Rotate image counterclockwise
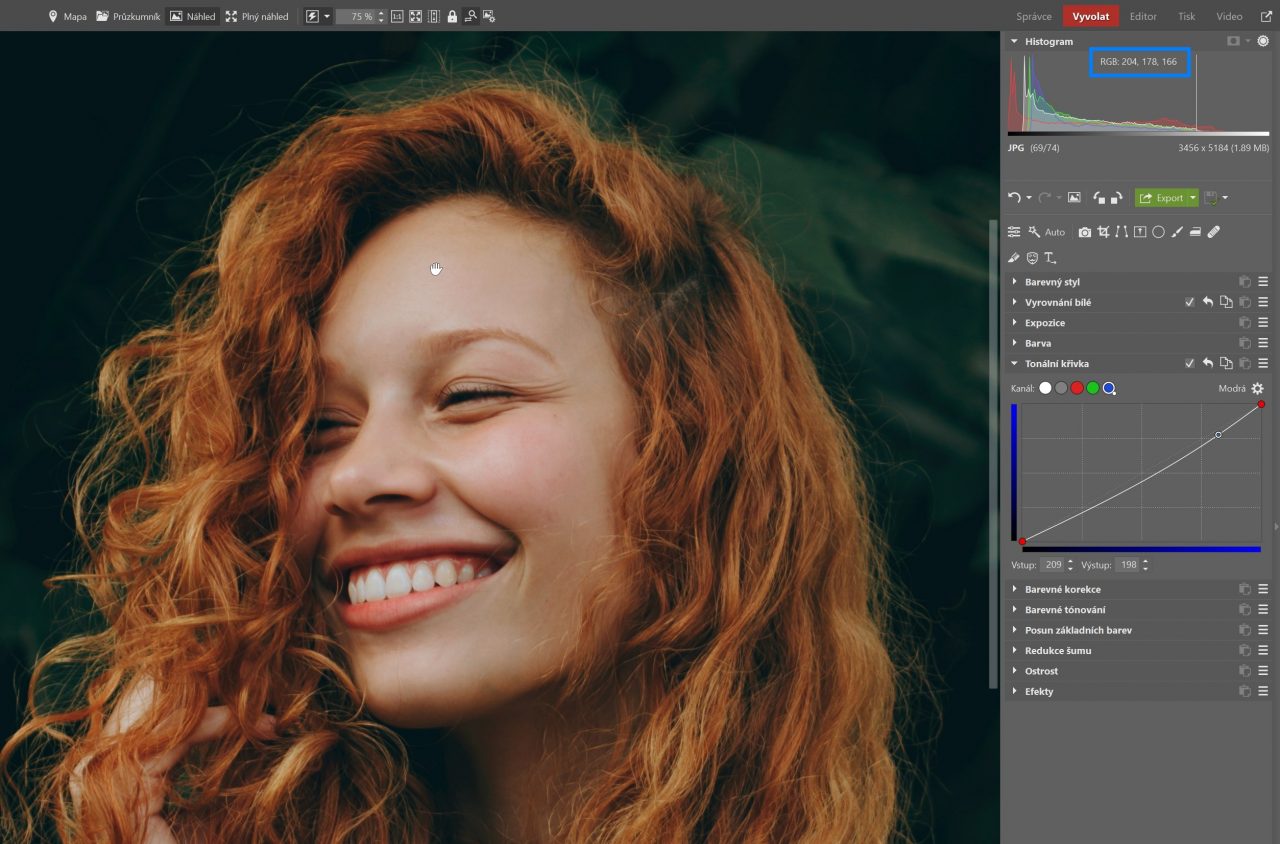The height and width of the screenshot is (844, 1280). [x=1100, y=198]
